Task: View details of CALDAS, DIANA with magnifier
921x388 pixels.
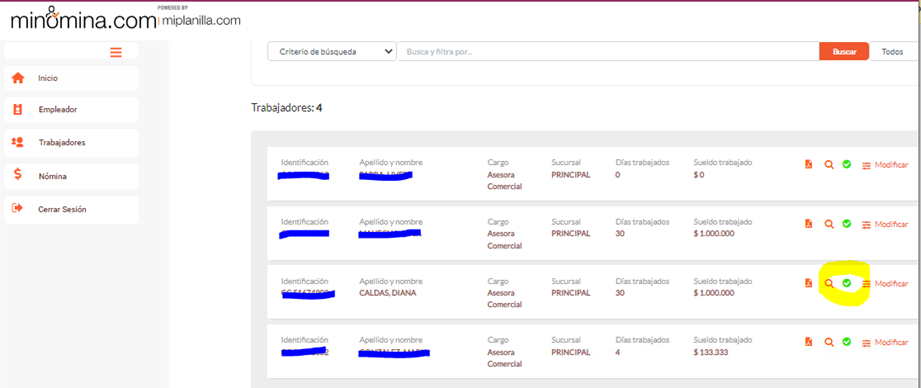Action: (829, 284)
